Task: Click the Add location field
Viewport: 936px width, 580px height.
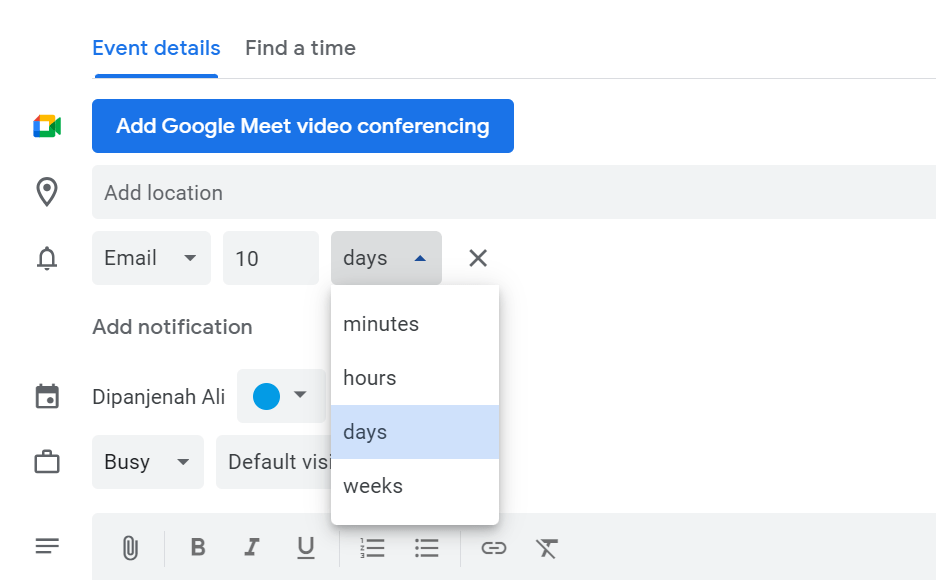Action: 514,192
